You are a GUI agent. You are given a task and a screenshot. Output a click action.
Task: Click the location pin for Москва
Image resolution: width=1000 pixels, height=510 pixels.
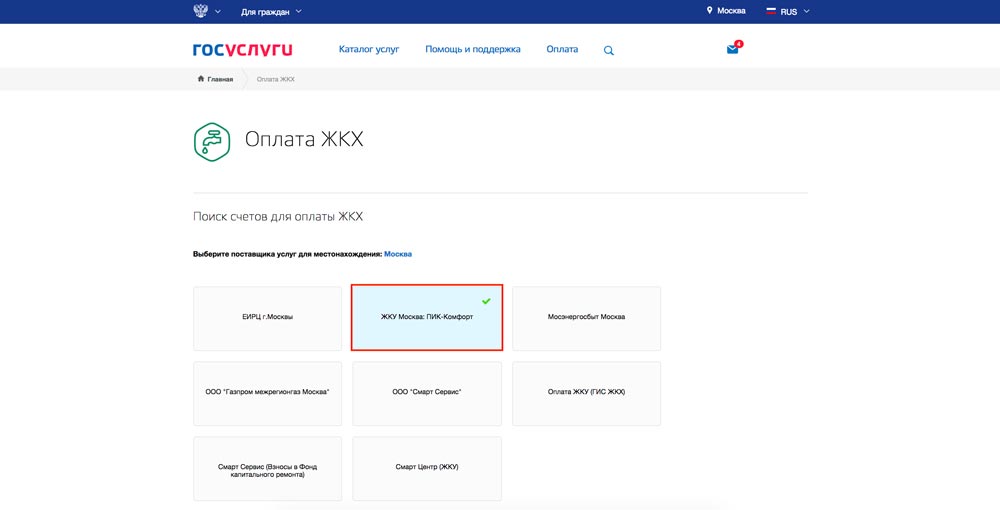709,11
